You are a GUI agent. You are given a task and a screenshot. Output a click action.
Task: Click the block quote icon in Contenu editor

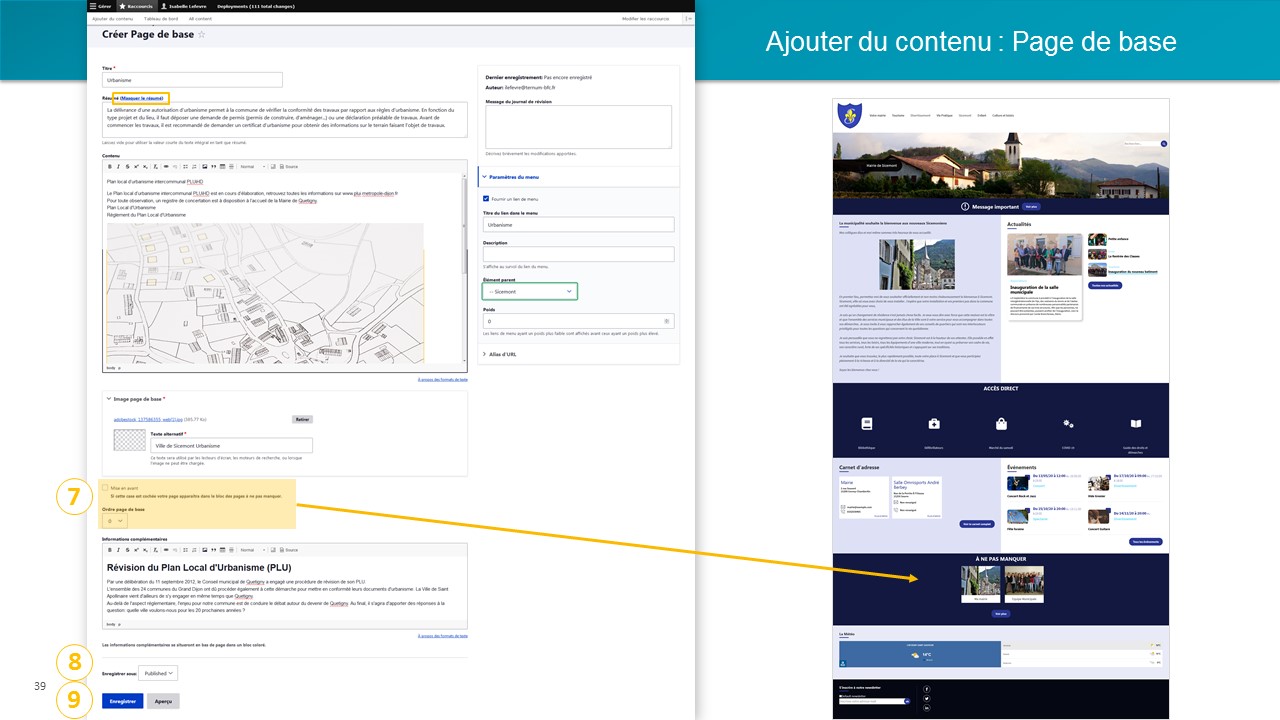pos(213,166)
